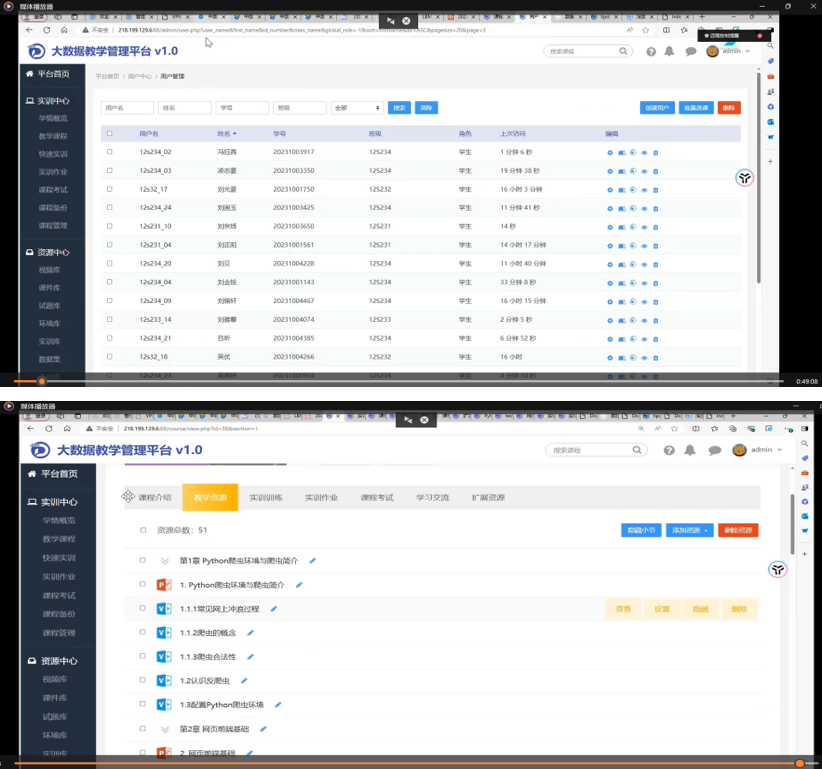Click the bell notification icon in lower window
Viewport: 822px width, 769px height.
690,451
